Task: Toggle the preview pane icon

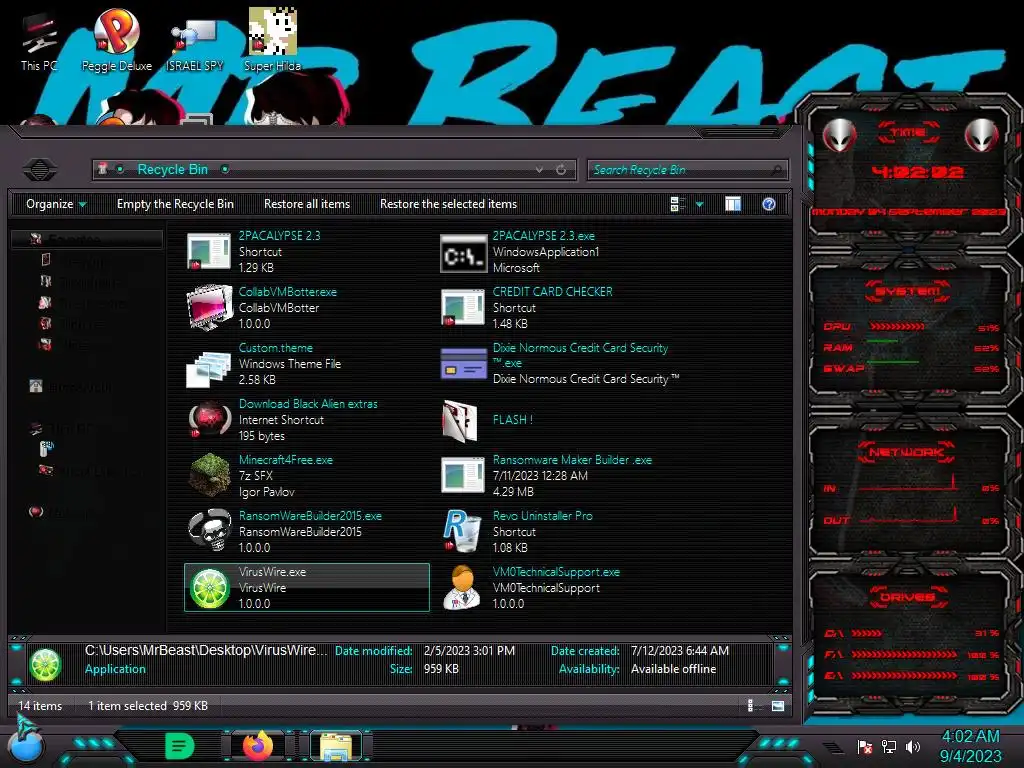Action: pos(733,204)
